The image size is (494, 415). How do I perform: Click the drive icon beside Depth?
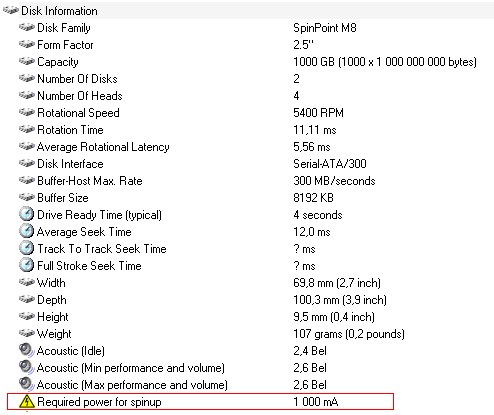27,299
